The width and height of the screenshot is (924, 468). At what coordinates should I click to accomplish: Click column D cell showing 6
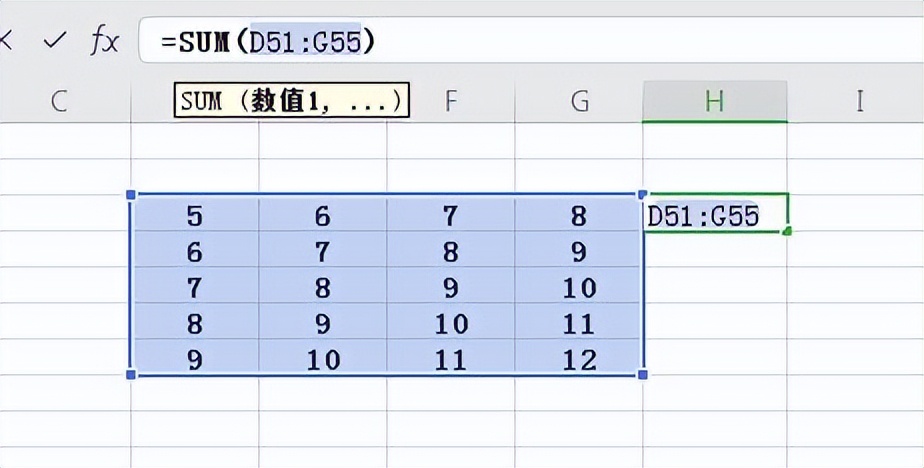point(194,251)
